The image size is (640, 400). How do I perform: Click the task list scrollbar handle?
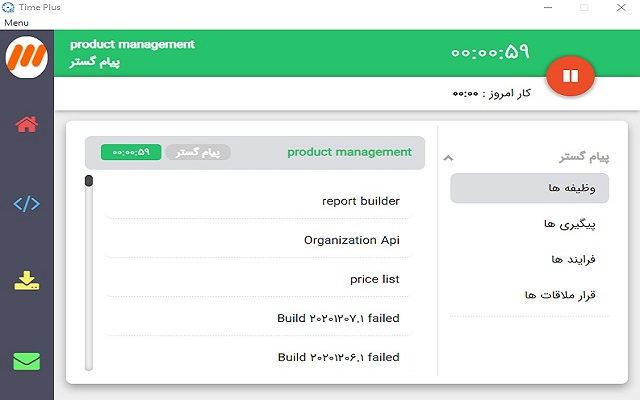[89, 181]
